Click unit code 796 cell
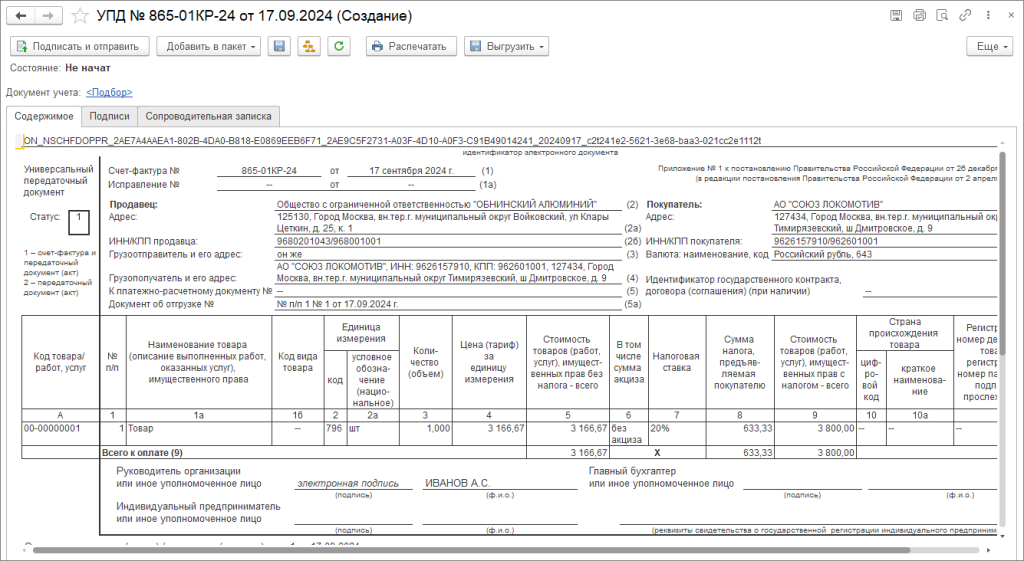Image resolution: width=1024 pixels, height=561 pixels. 335,434
